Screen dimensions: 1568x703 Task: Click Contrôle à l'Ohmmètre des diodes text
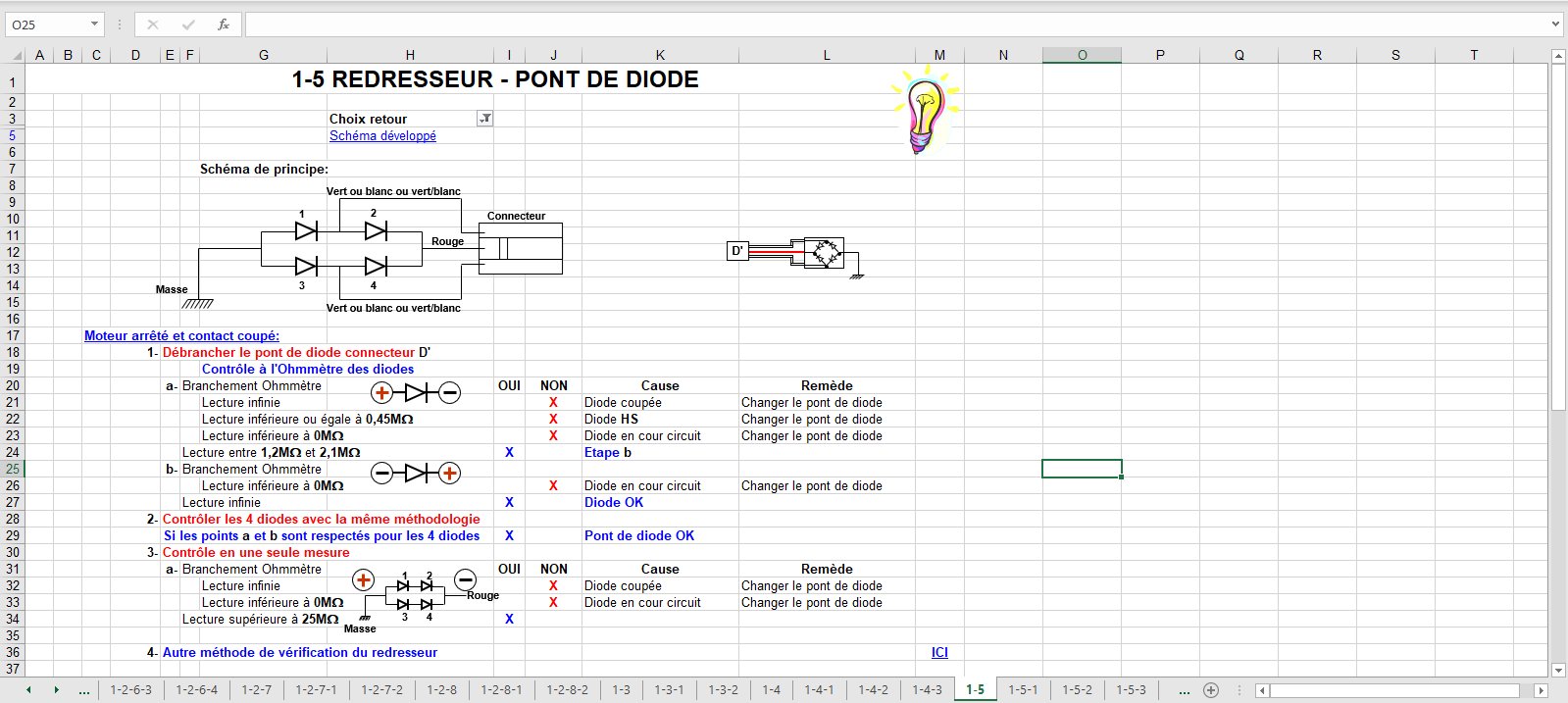point(308,369)
